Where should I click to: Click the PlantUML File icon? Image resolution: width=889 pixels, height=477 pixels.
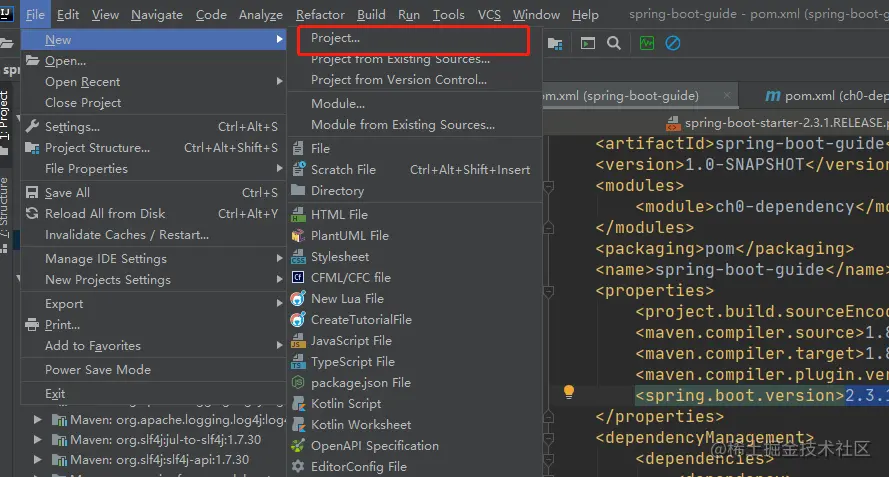coord(298,235)
